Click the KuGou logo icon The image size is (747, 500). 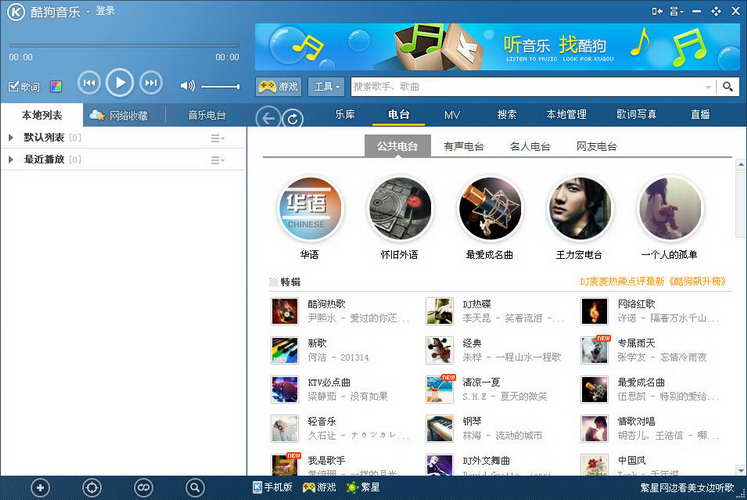pos(15,11)
